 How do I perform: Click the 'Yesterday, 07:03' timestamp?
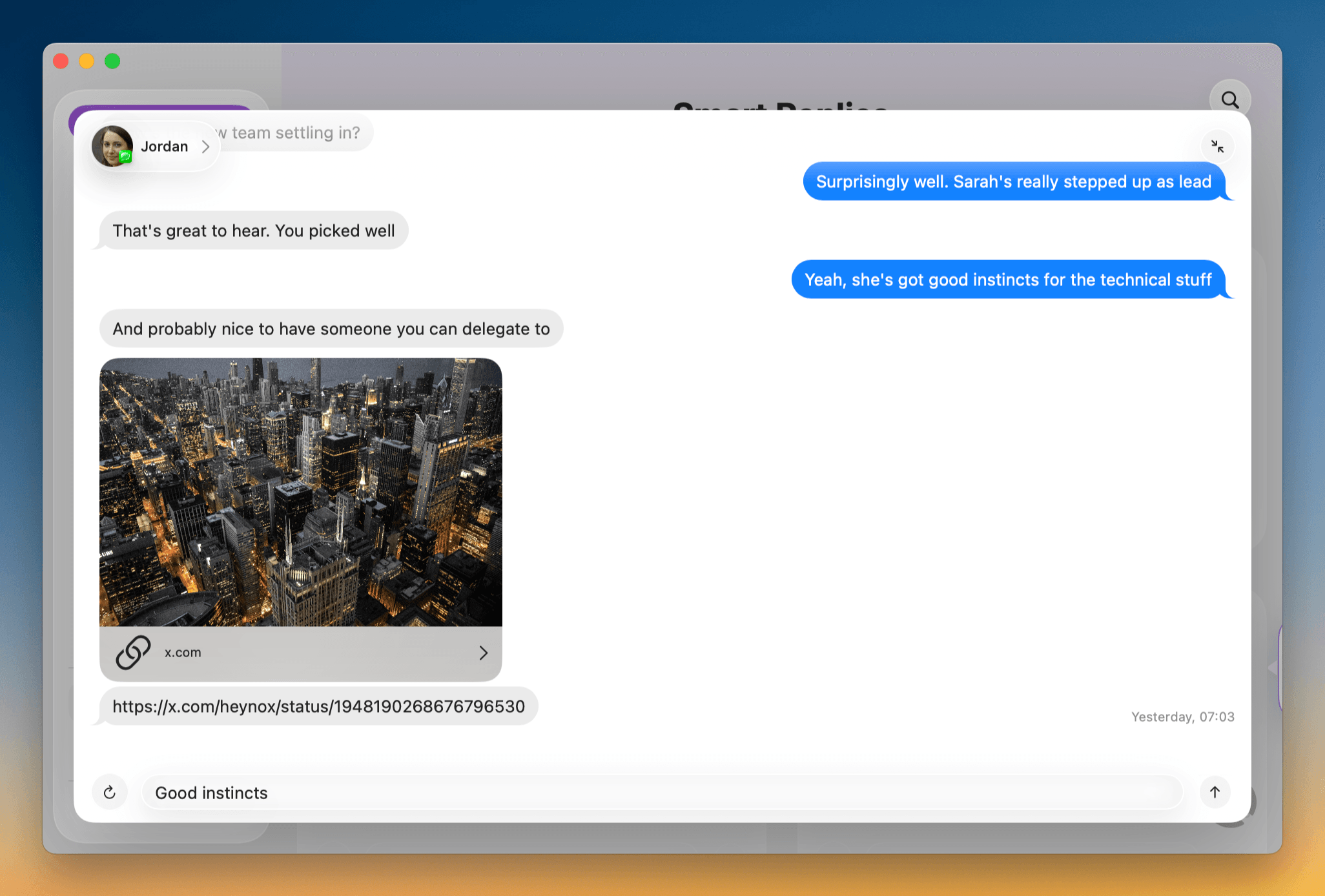[x=1182, y=717]
